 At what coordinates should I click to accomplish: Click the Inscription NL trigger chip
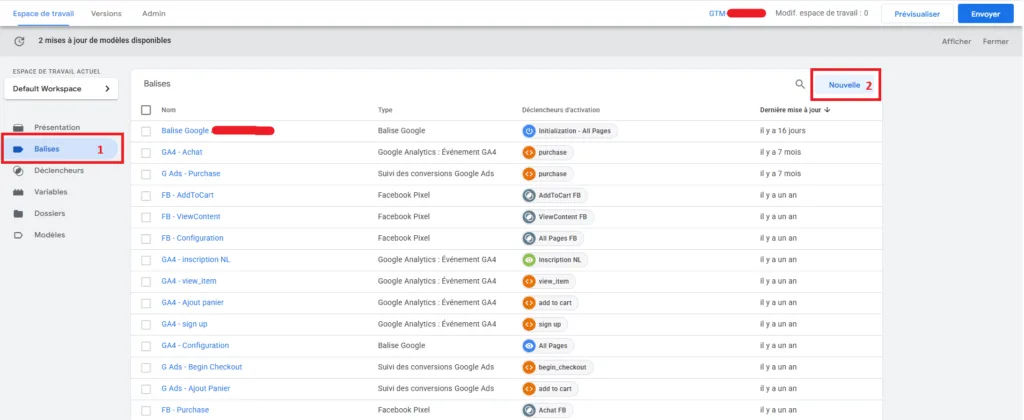tap(554, 260)
